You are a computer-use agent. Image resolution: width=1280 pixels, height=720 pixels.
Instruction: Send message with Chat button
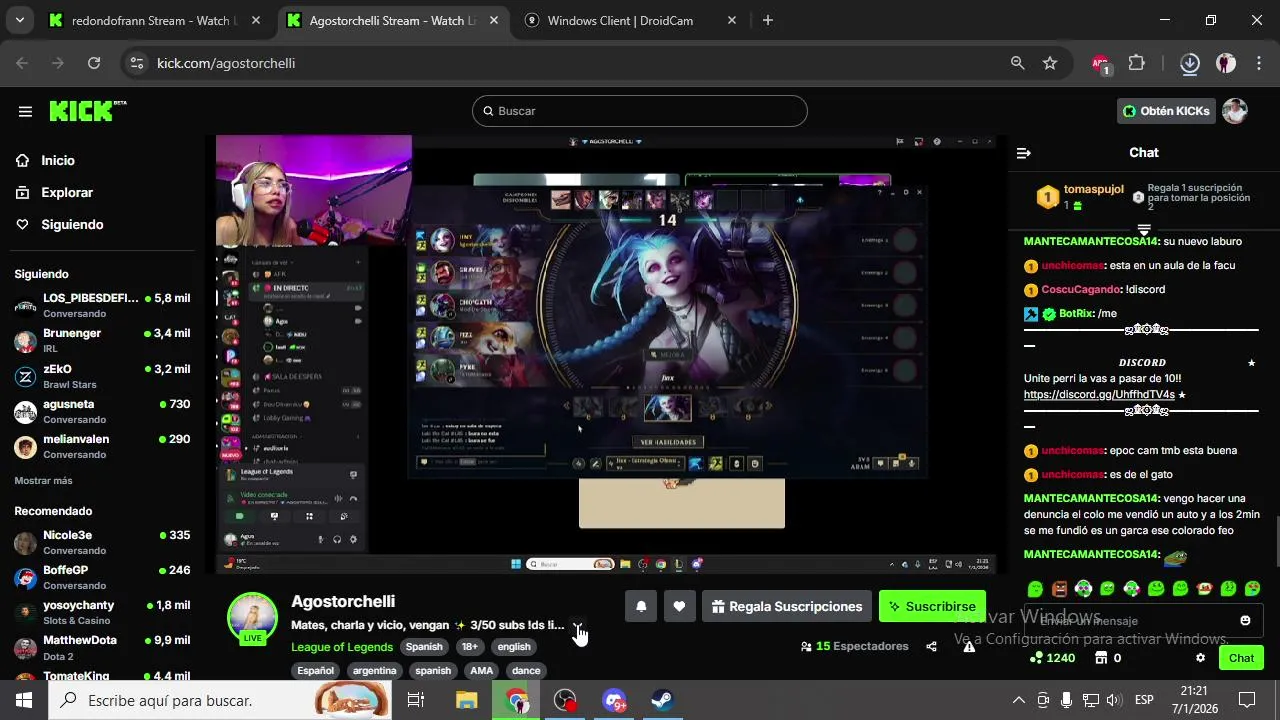click(x=1241, y=658)
